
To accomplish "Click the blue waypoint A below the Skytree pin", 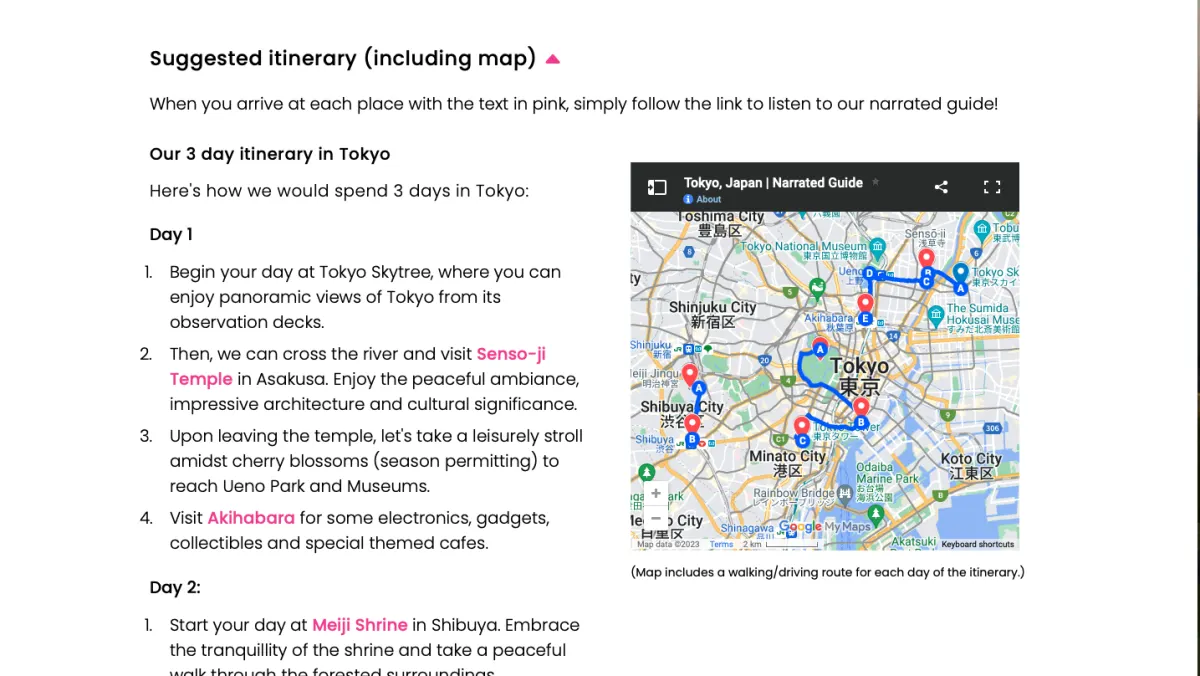I will tap(960, 288).
